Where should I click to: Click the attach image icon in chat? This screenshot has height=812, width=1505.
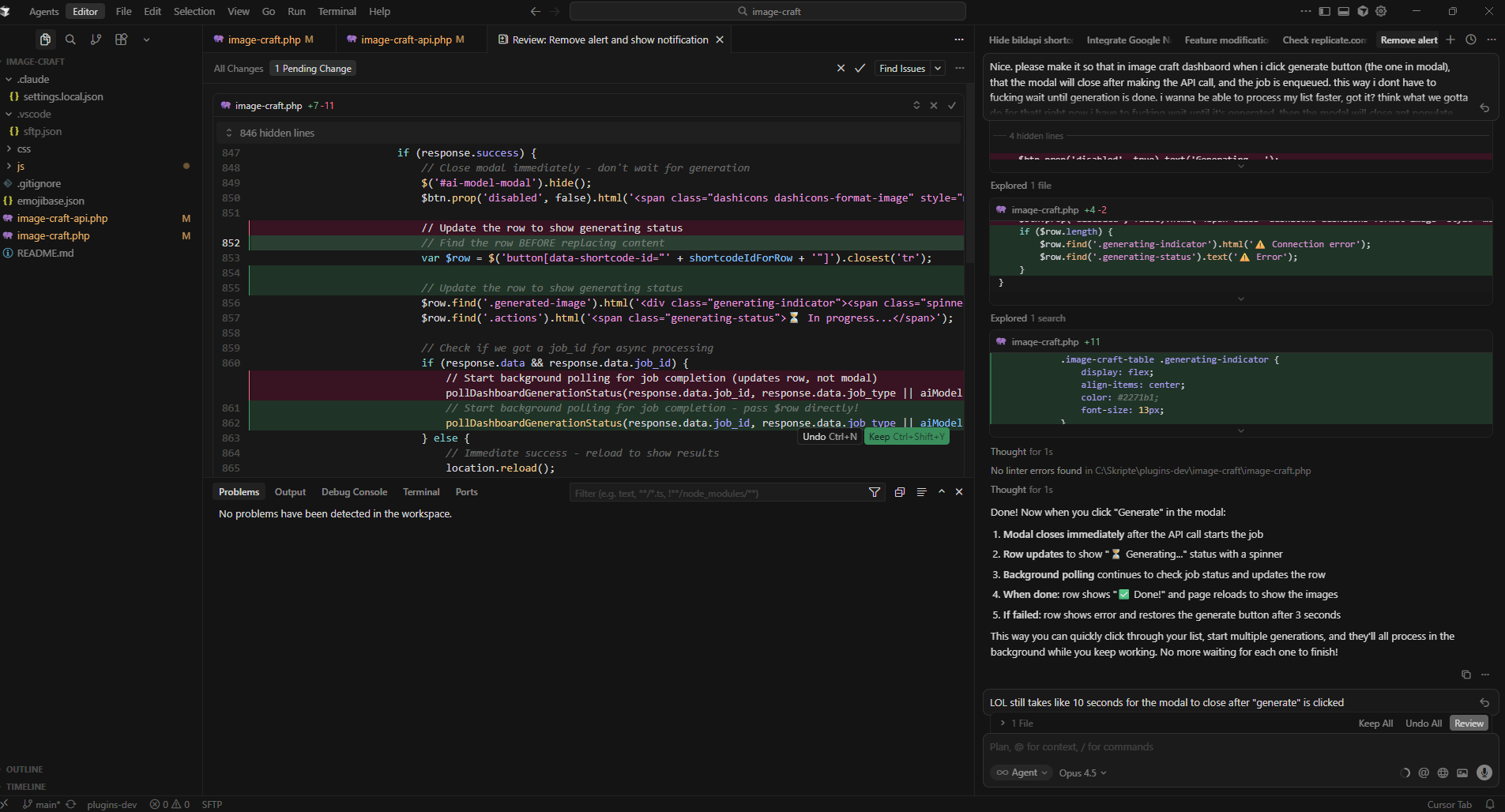(x=1462, y=773)
